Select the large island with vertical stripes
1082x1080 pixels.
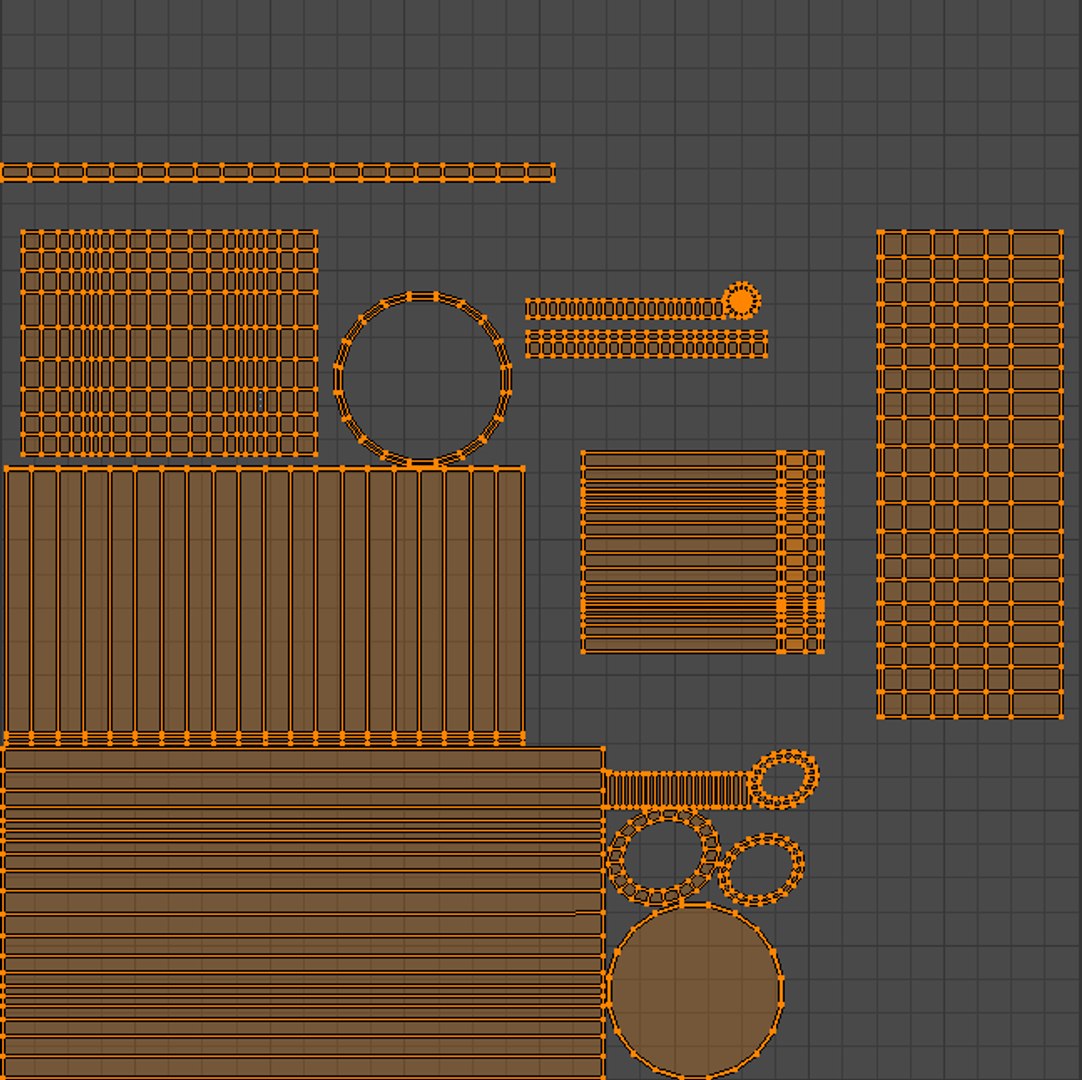coord(265,606)
